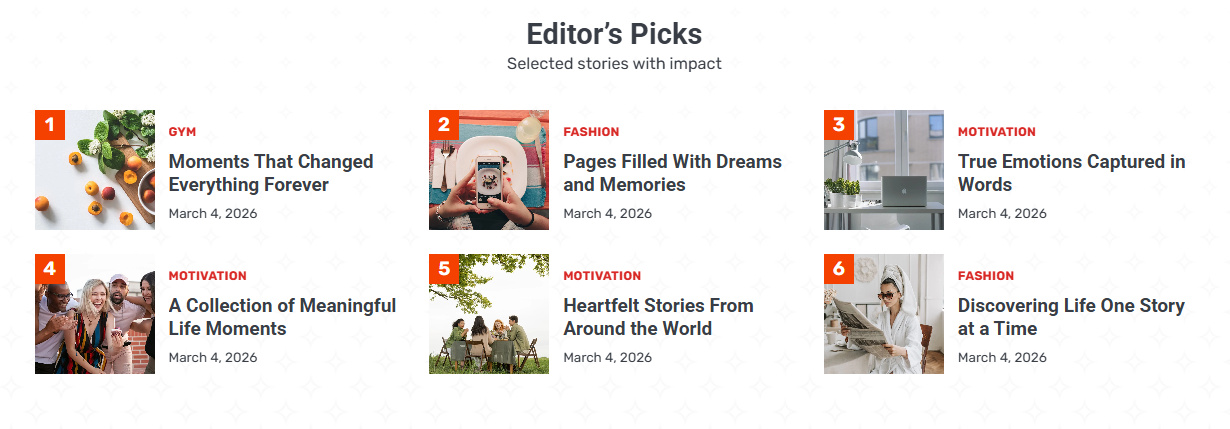Click the number 5 rank badge
The height and width of the screenshot is (429, 1230).
[444, 269]
